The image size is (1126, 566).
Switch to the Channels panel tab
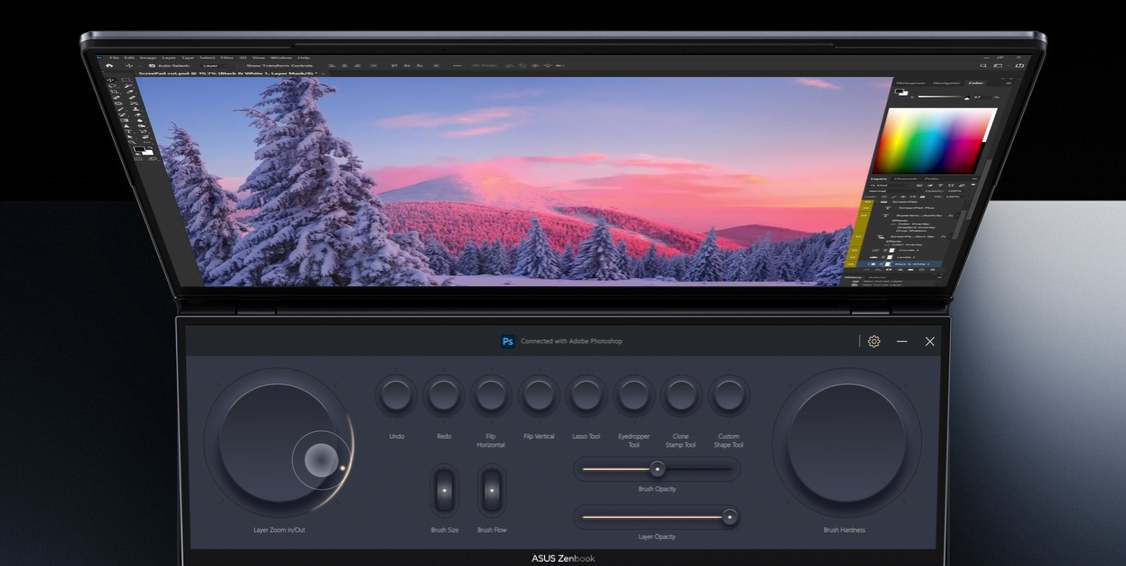905,179
